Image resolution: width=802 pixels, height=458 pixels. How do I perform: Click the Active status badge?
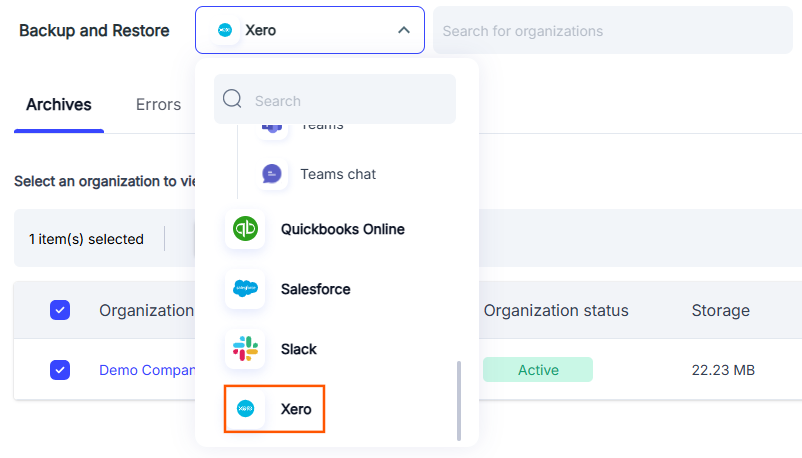pyautogui.click(x=538, y=369)
